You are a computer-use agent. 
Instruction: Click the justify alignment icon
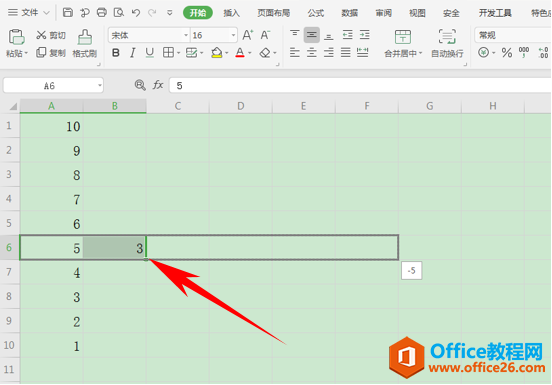click(x=346, y=53)
